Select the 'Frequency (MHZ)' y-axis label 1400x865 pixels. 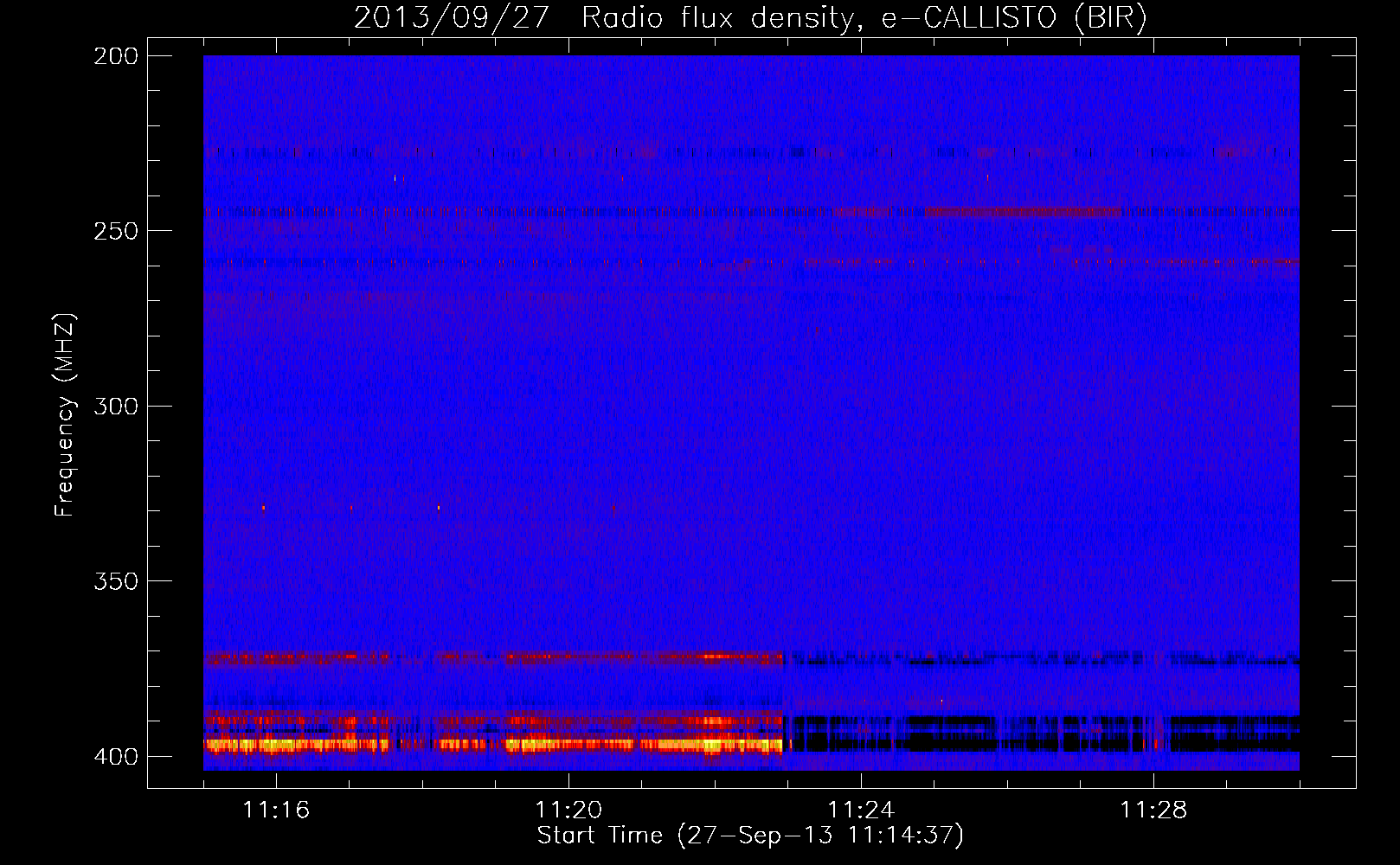coord(65,414)
